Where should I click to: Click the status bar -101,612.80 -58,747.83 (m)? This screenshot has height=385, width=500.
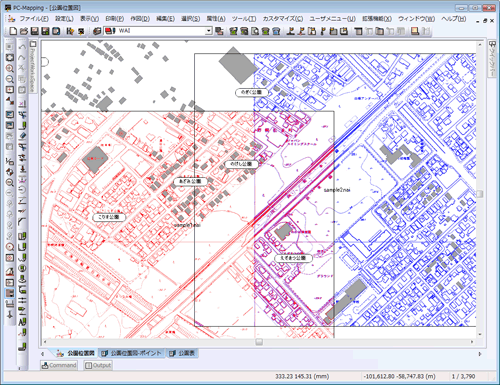coord(399,376)
